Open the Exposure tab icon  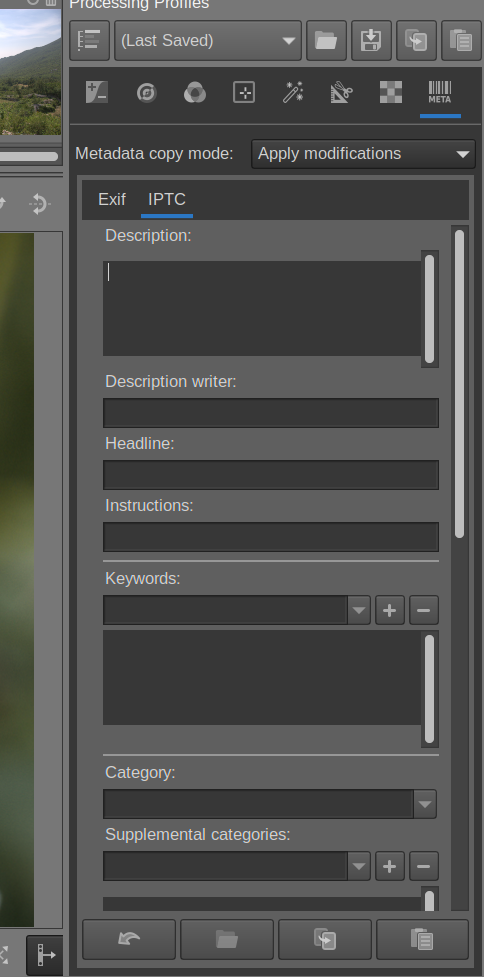[x=97, y=92]
